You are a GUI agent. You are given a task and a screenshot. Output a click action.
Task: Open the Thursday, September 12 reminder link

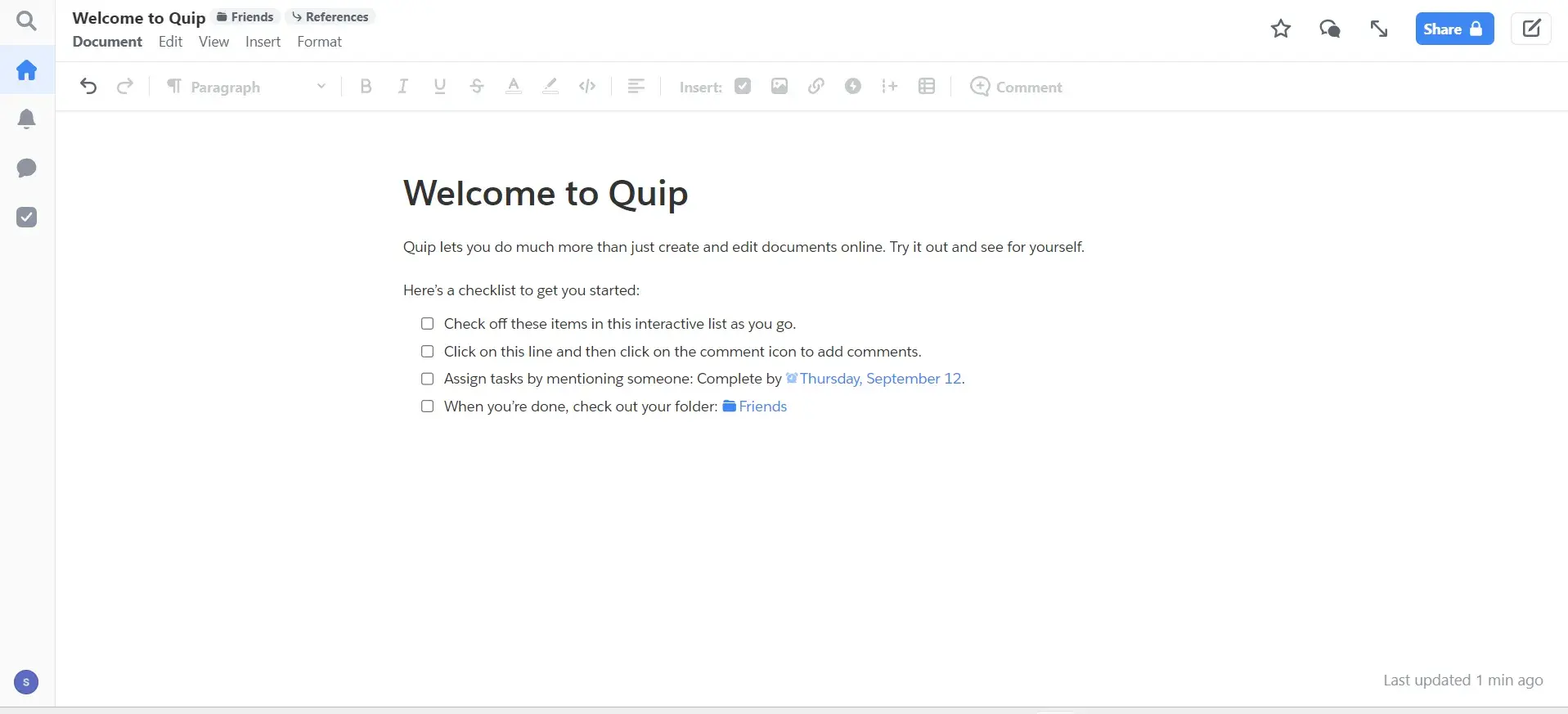tap(874, 379)
